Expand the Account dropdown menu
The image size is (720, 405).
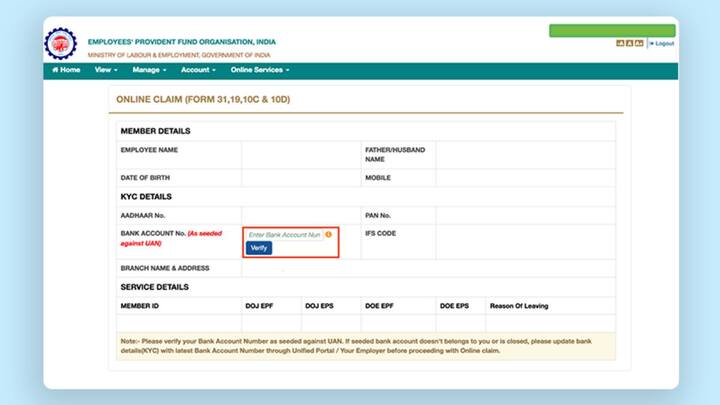click(x=198, y=70)
